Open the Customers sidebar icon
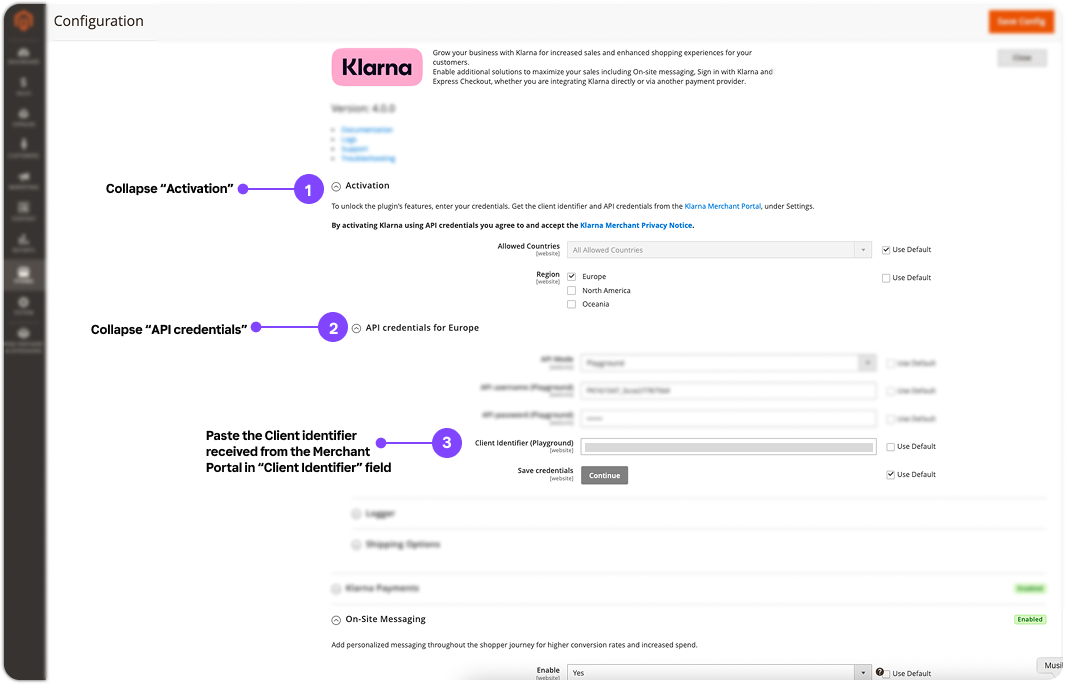 click(x=23, y=148)
